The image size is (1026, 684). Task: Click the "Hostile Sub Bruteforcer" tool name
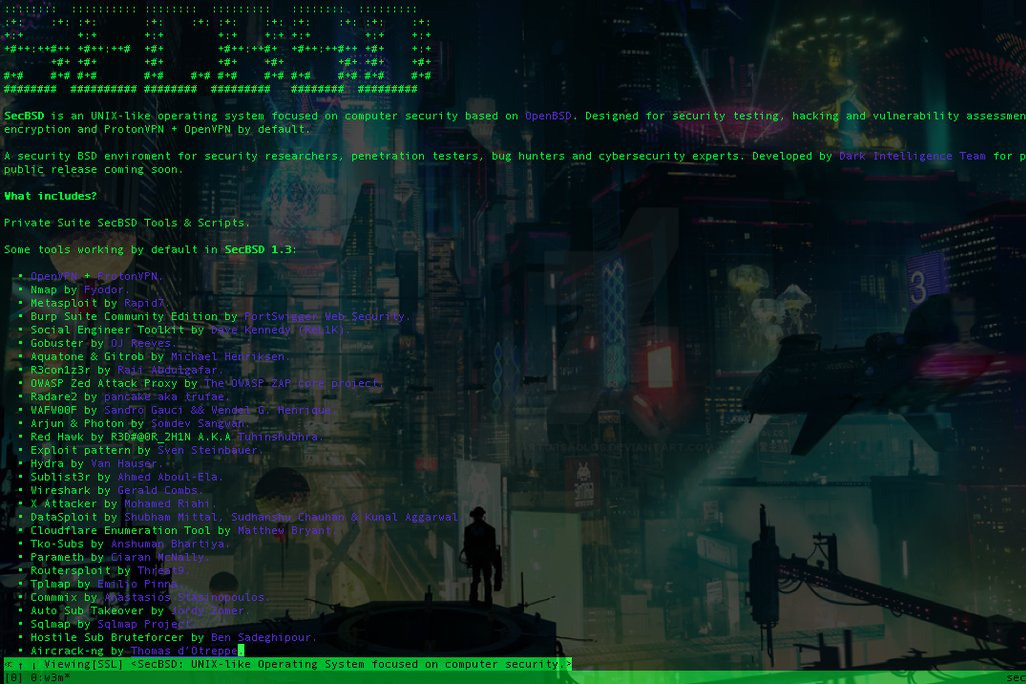107,638
